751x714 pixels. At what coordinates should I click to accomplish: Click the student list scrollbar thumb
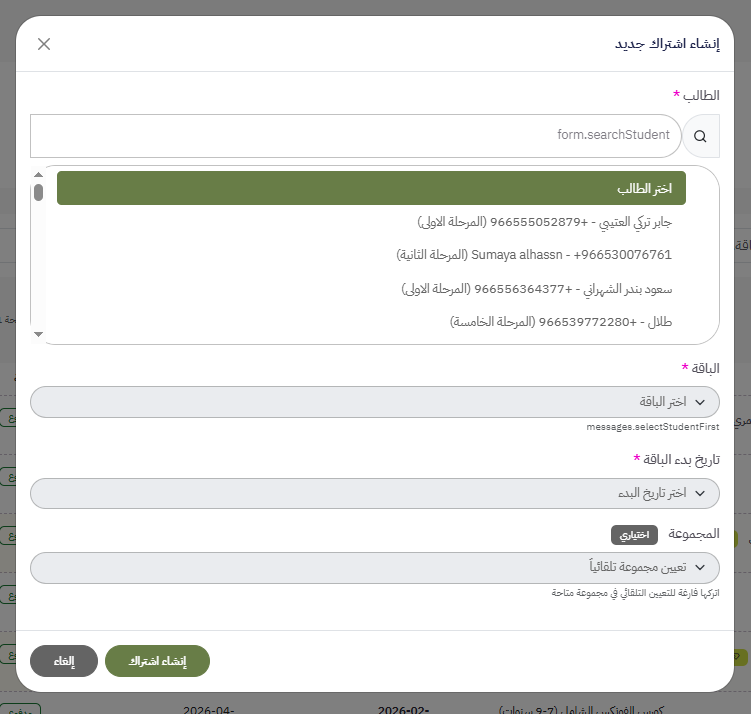tap(38, 193)
